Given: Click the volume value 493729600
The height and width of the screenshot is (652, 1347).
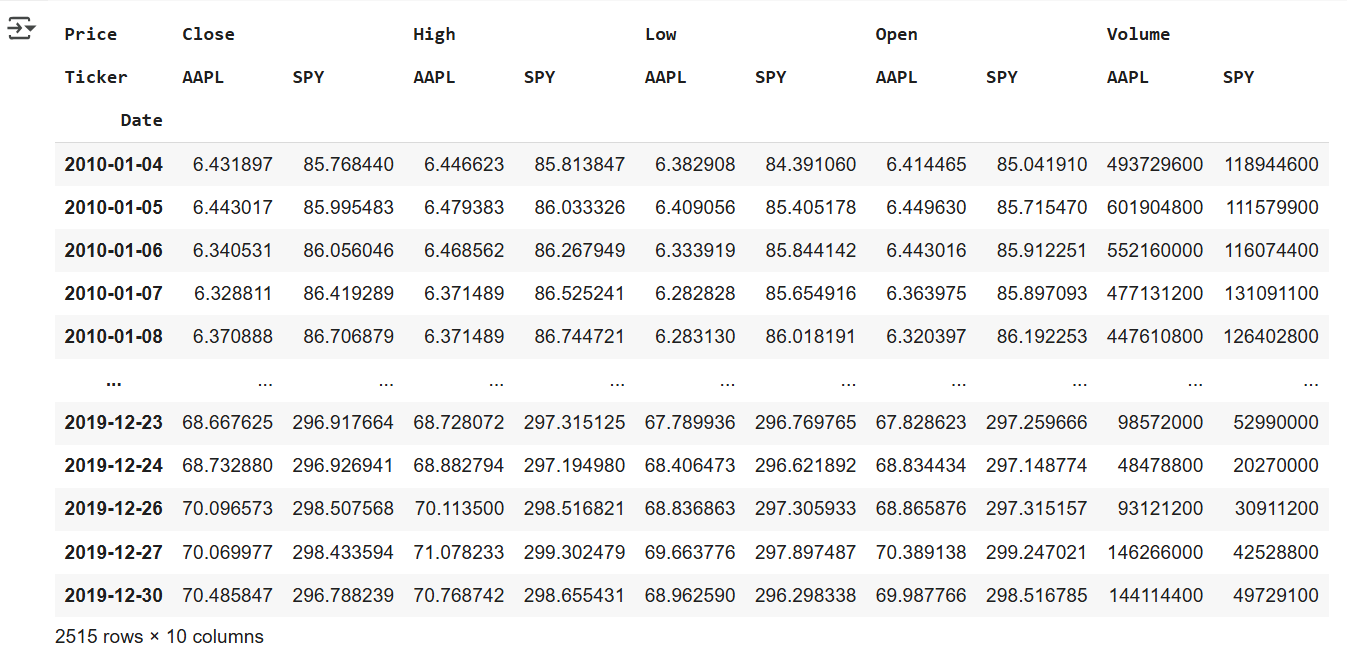Looking at the screenshot, I should click(x=1155, y=164).
